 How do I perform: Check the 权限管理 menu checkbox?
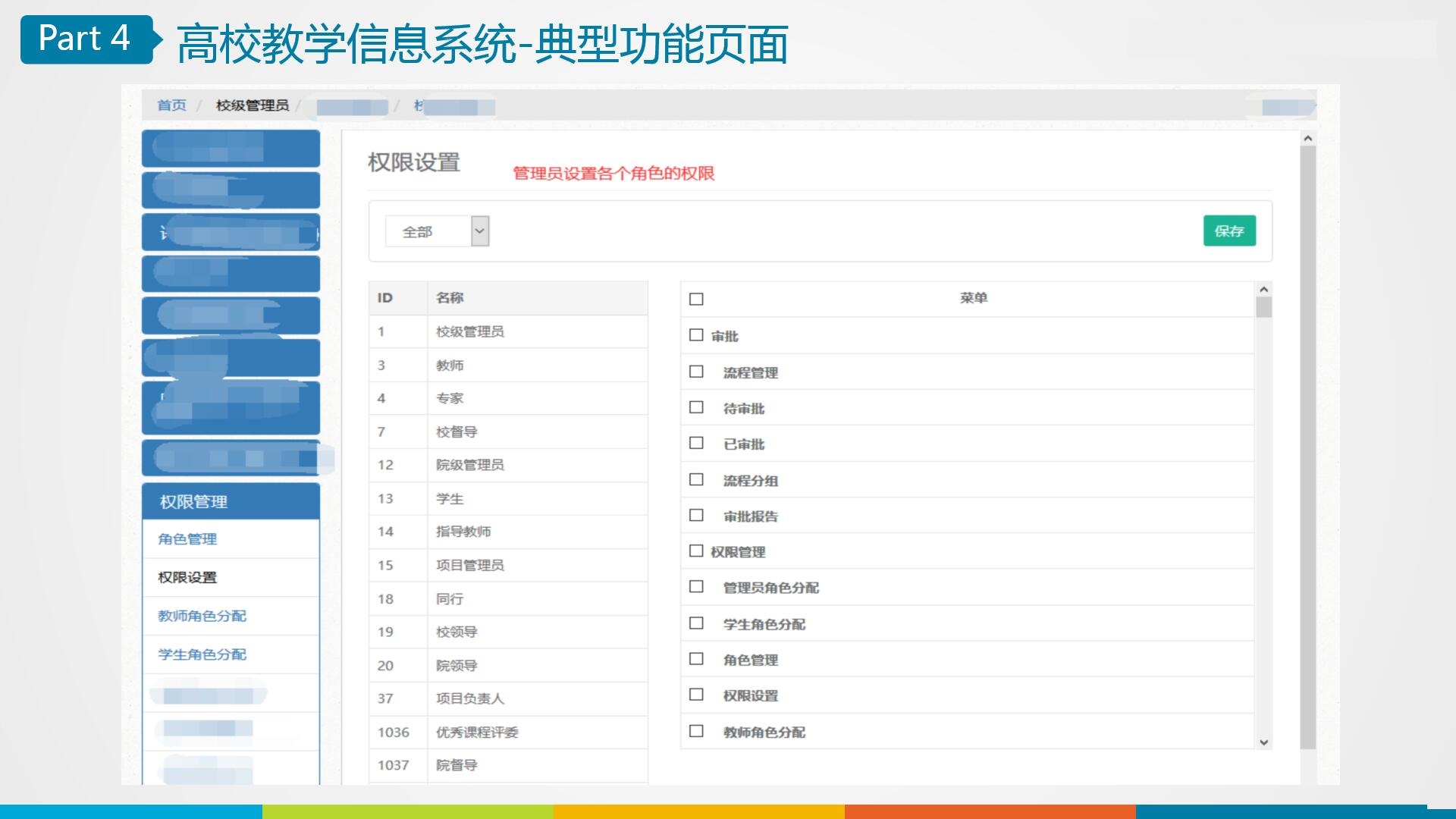[696, 551]
